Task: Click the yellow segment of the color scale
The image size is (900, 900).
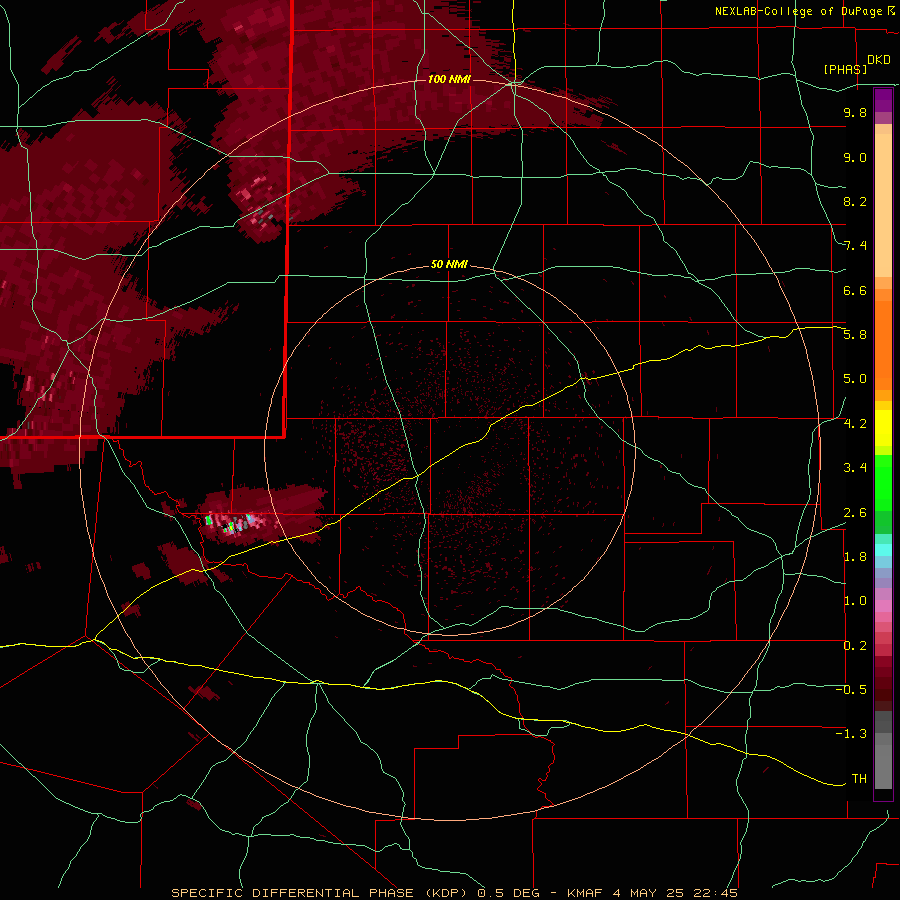Action: pos(883,428)
